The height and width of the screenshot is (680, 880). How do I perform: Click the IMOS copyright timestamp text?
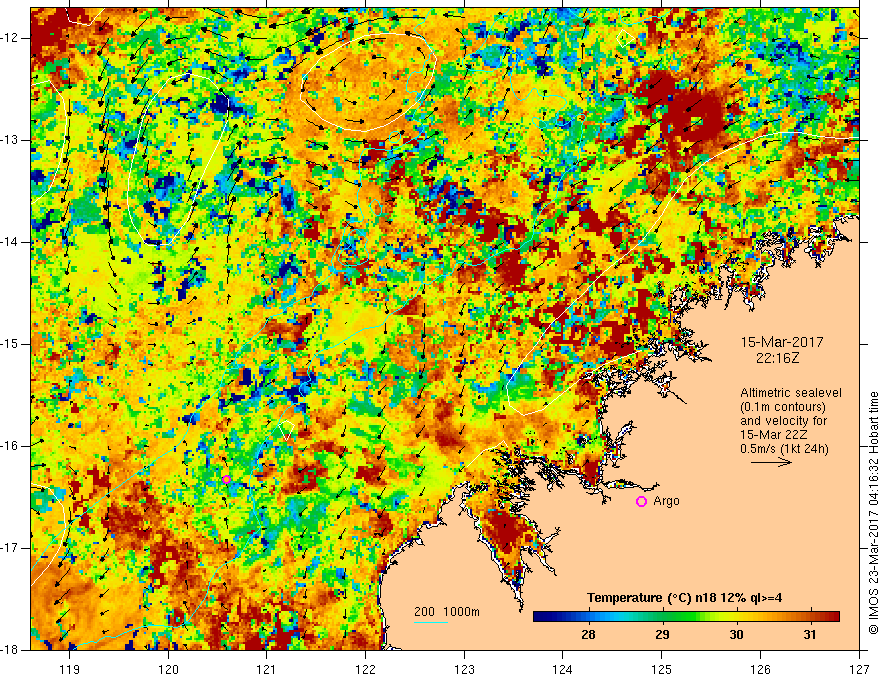pyautogui.click(x=873, y=513)
